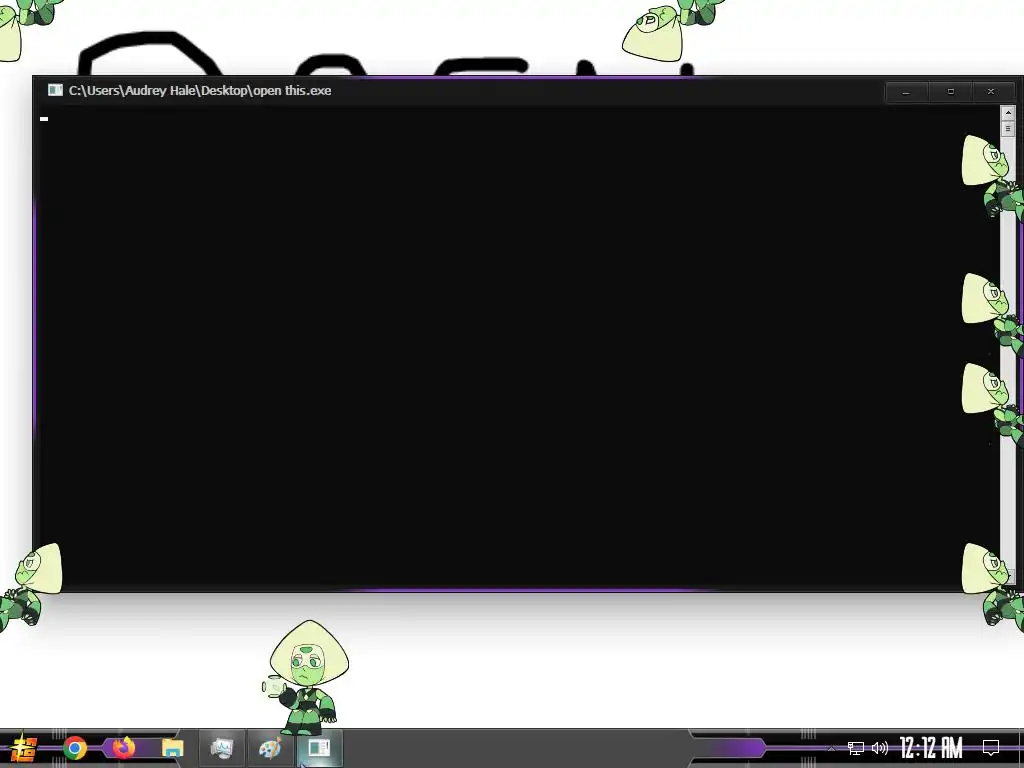Maximize the open this.exe console window
The height and width of the screenshot is (768, 1024).
[x=950, y=92]
